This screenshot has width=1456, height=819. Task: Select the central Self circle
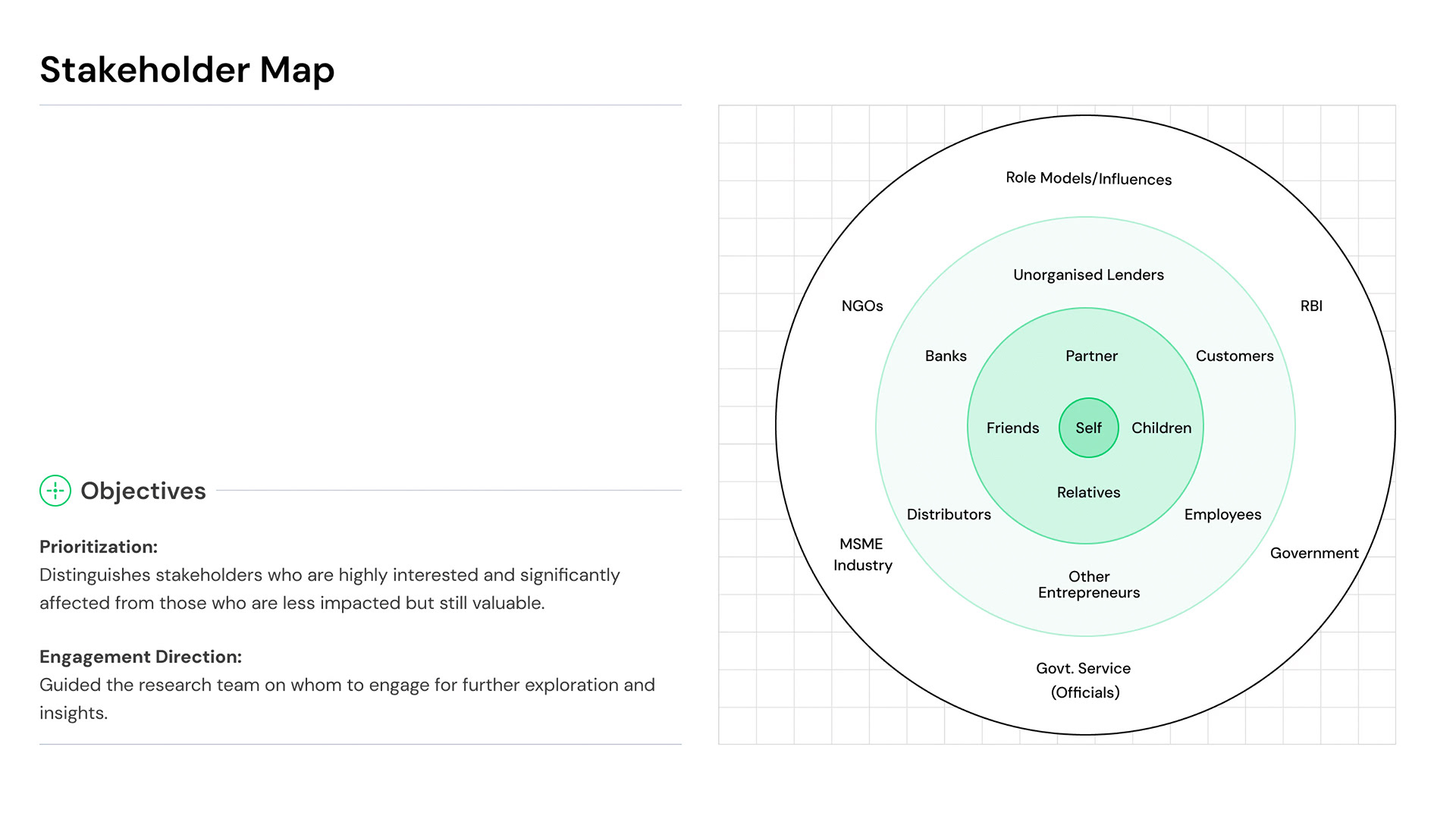[x=1088, y=428]
